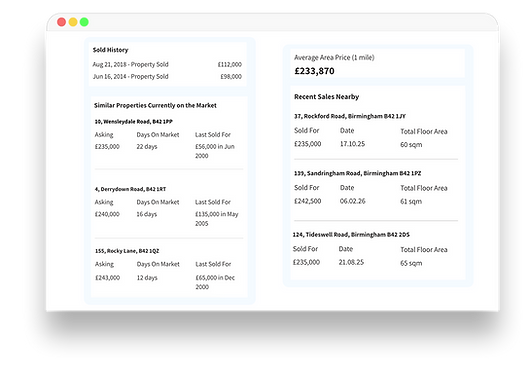Screen dimensions: 529x368
Task: Click the £233,870 average price figure
Action: (314, 71)
